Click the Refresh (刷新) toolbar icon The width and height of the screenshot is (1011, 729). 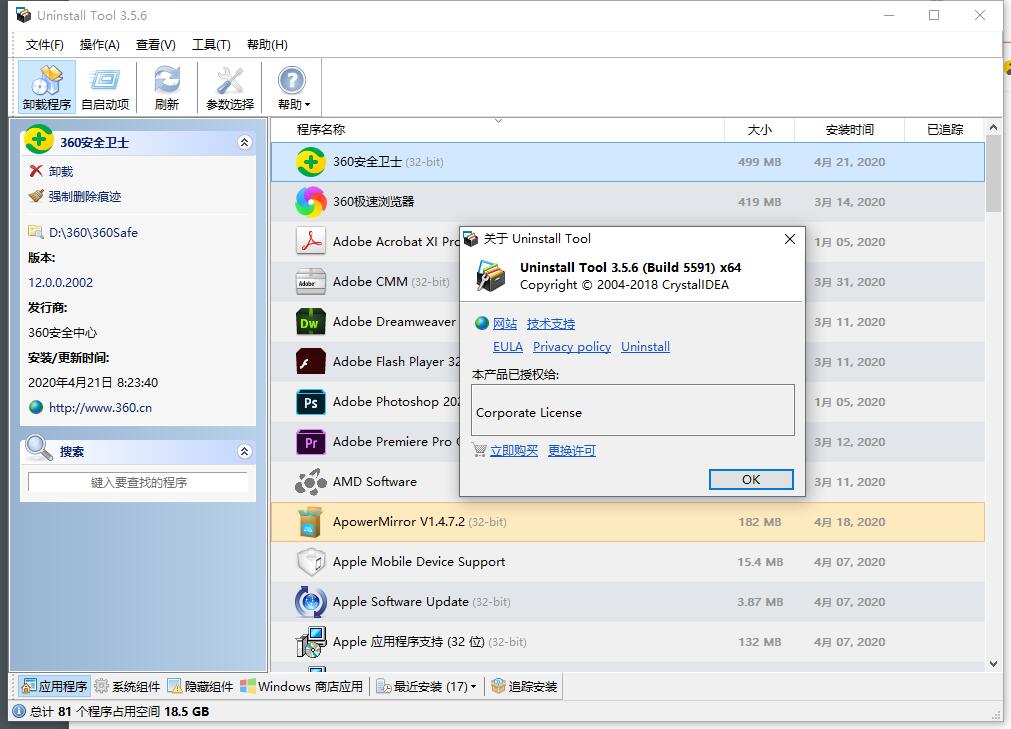(167, 87)
